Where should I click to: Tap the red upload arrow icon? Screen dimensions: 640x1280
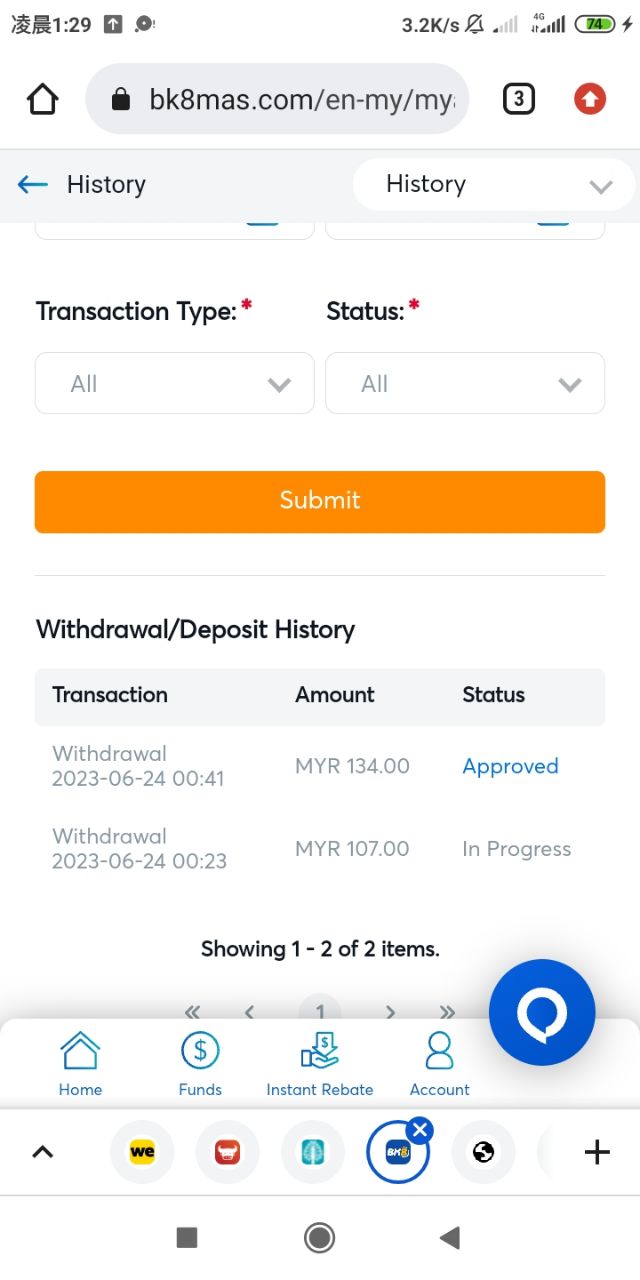point(590,99)
